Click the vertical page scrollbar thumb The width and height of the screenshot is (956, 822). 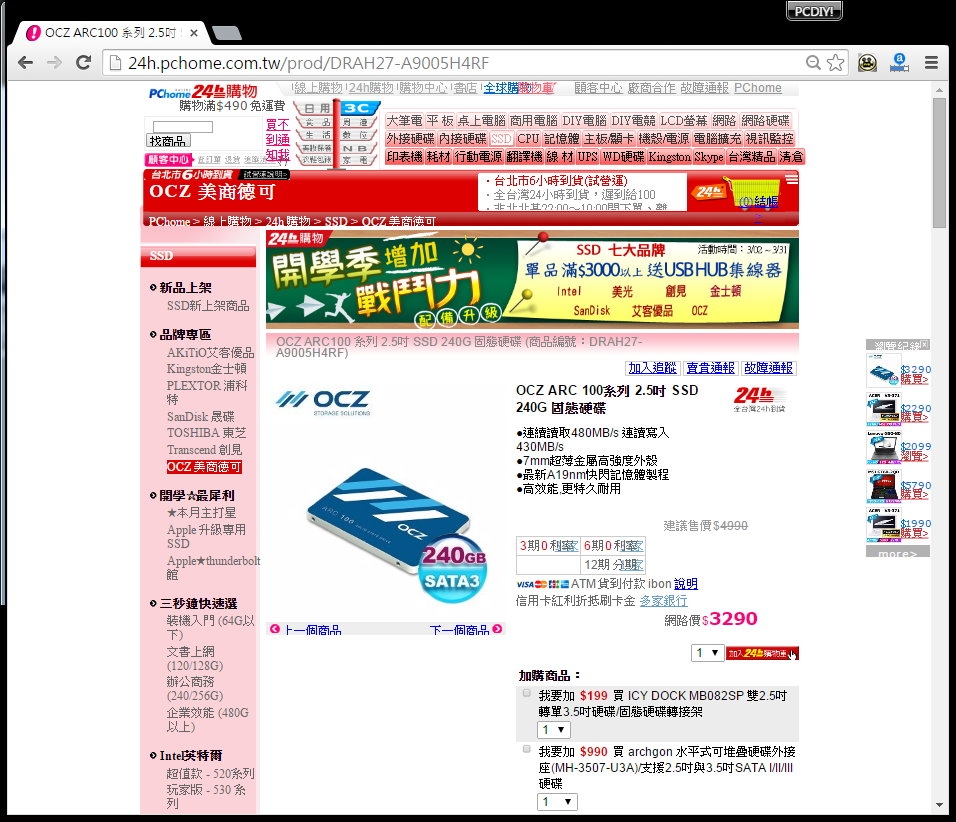click(x=939, y=162)
